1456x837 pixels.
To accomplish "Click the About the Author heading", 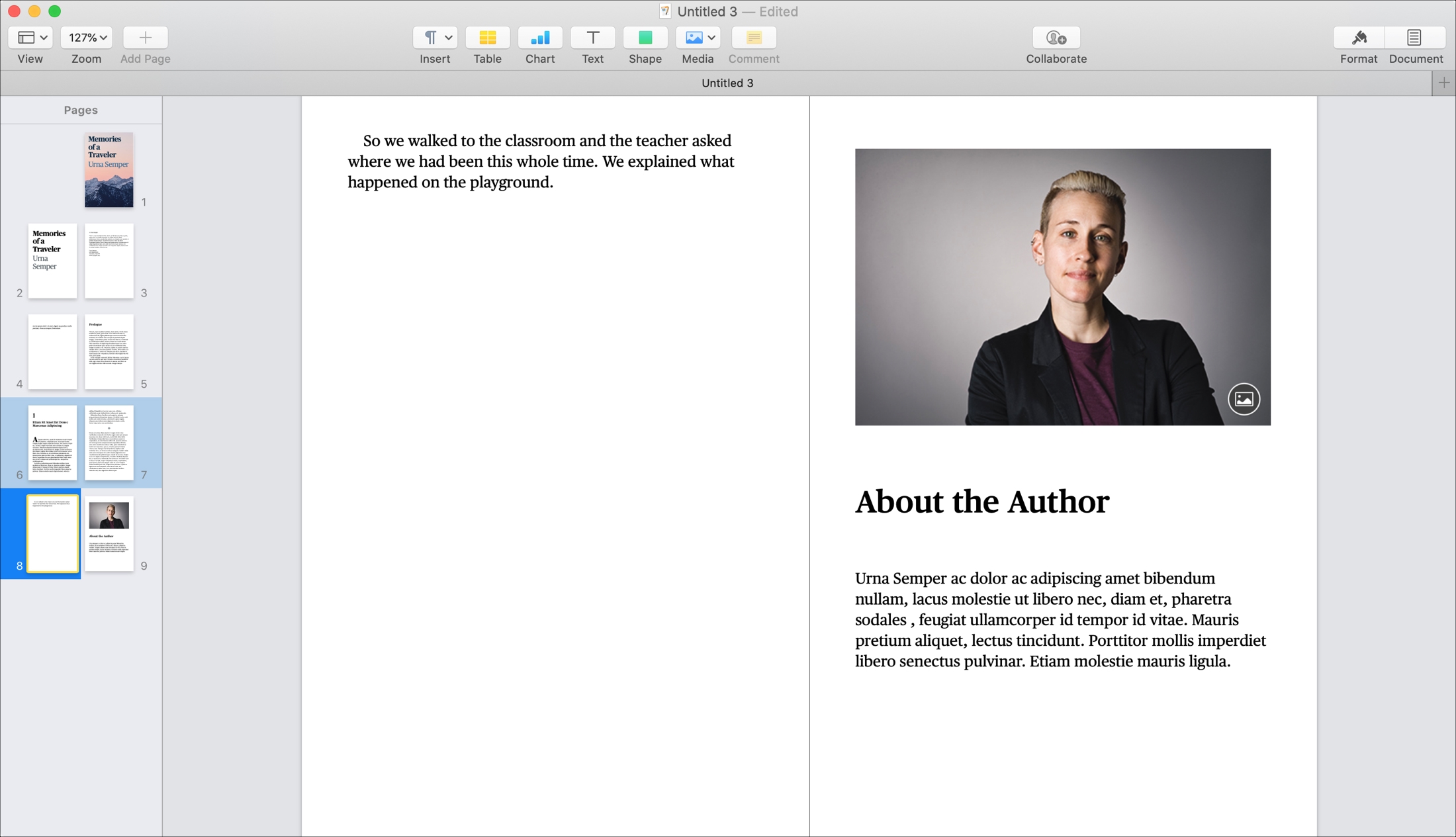I will pyautogui.click(x=982, y=502).
